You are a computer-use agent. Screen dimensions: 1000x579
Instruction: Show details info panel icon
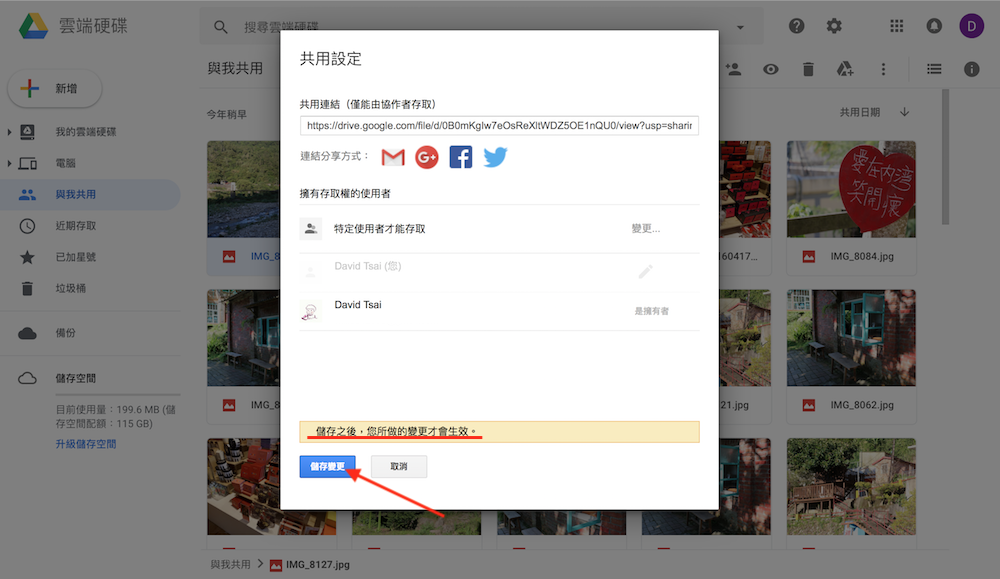971,69
